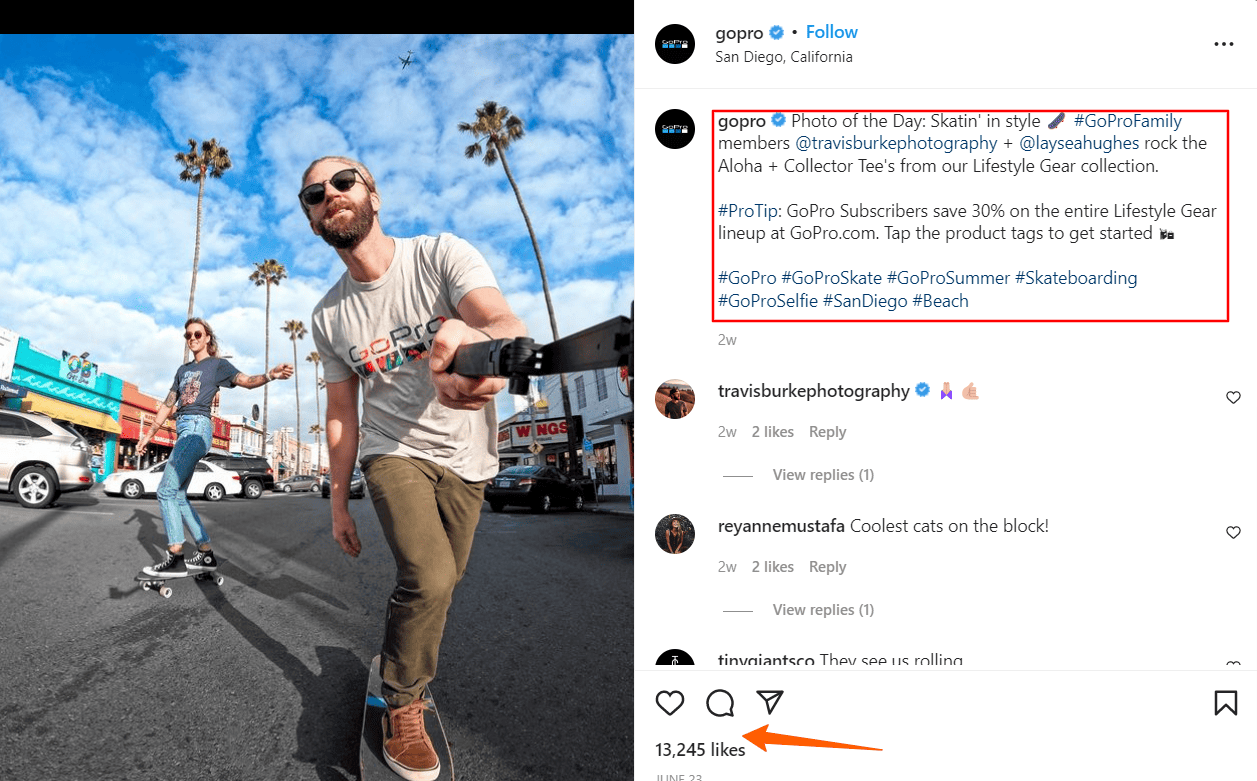This screenshot has width=1257, height=781.
Task: Click the verified badge on travisburkephotography's comment
Action: 922,390
